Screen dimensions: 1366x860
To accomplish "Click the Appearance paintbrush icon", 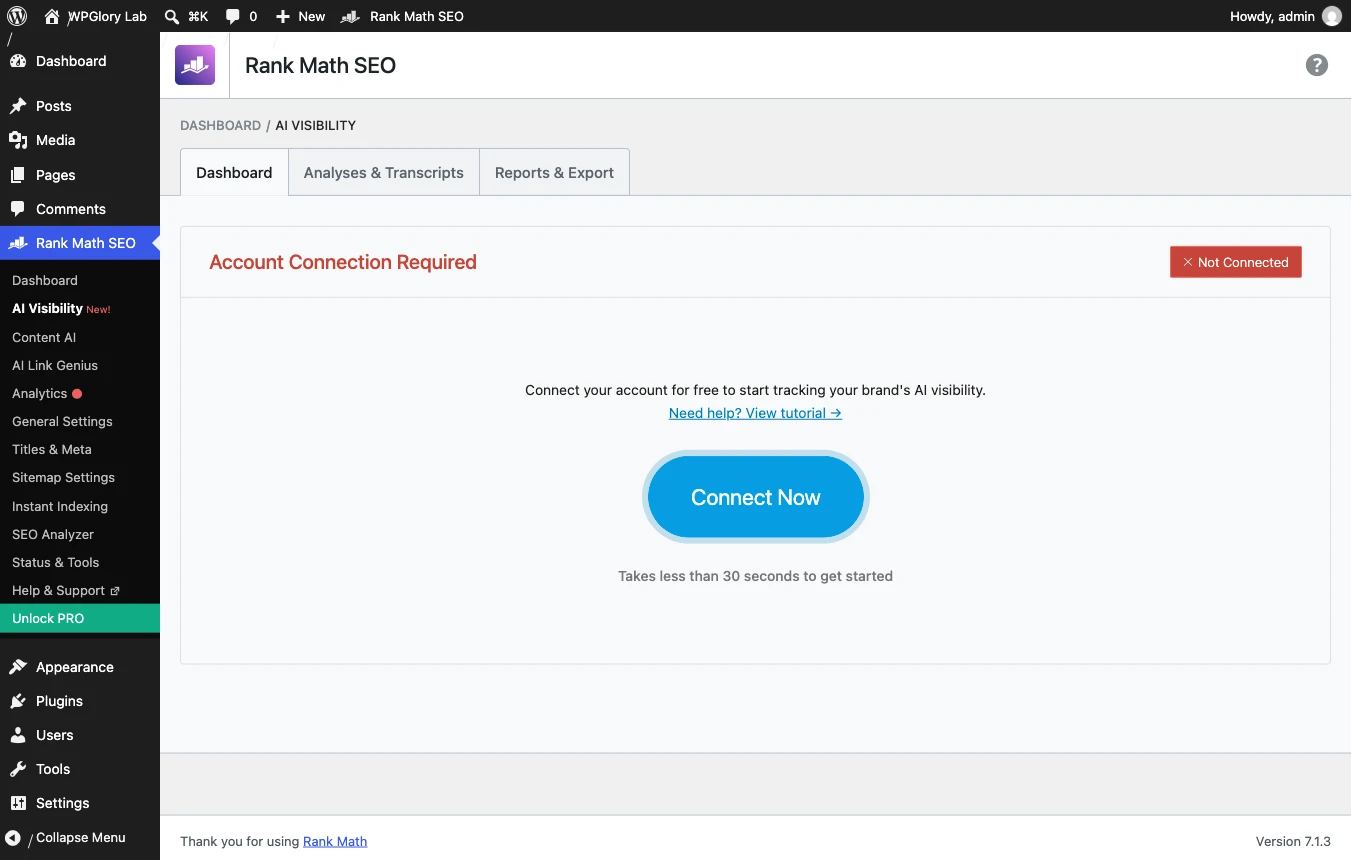I will point(18,667).
